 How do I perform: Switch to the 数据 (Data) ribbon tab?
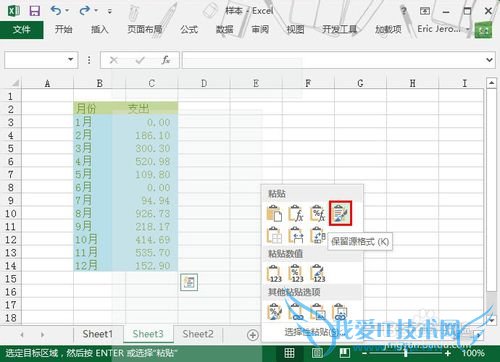point(224,29)
